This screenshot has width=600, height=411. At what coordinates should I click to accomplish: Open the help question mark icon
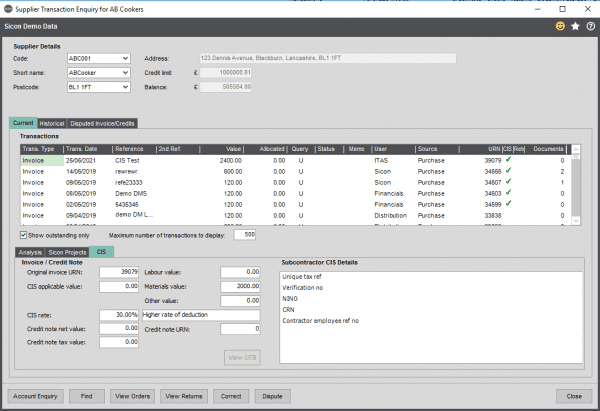click(x=591, y=26)
